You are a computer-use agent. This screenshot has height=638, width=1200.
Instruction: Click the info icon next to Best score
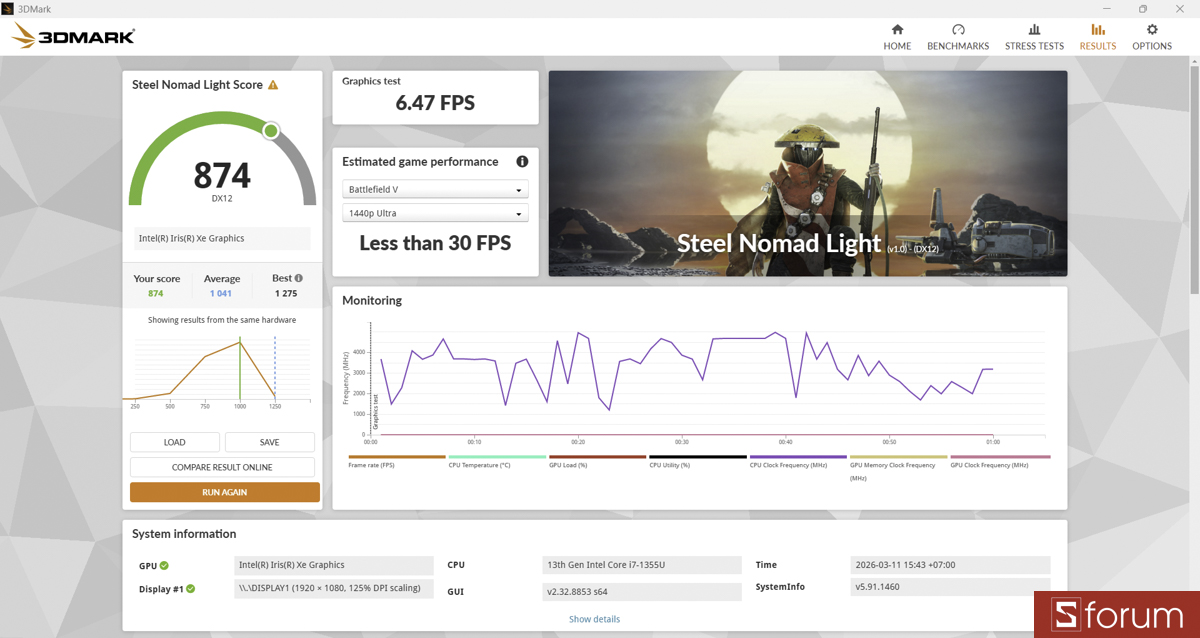pos(297,277)
